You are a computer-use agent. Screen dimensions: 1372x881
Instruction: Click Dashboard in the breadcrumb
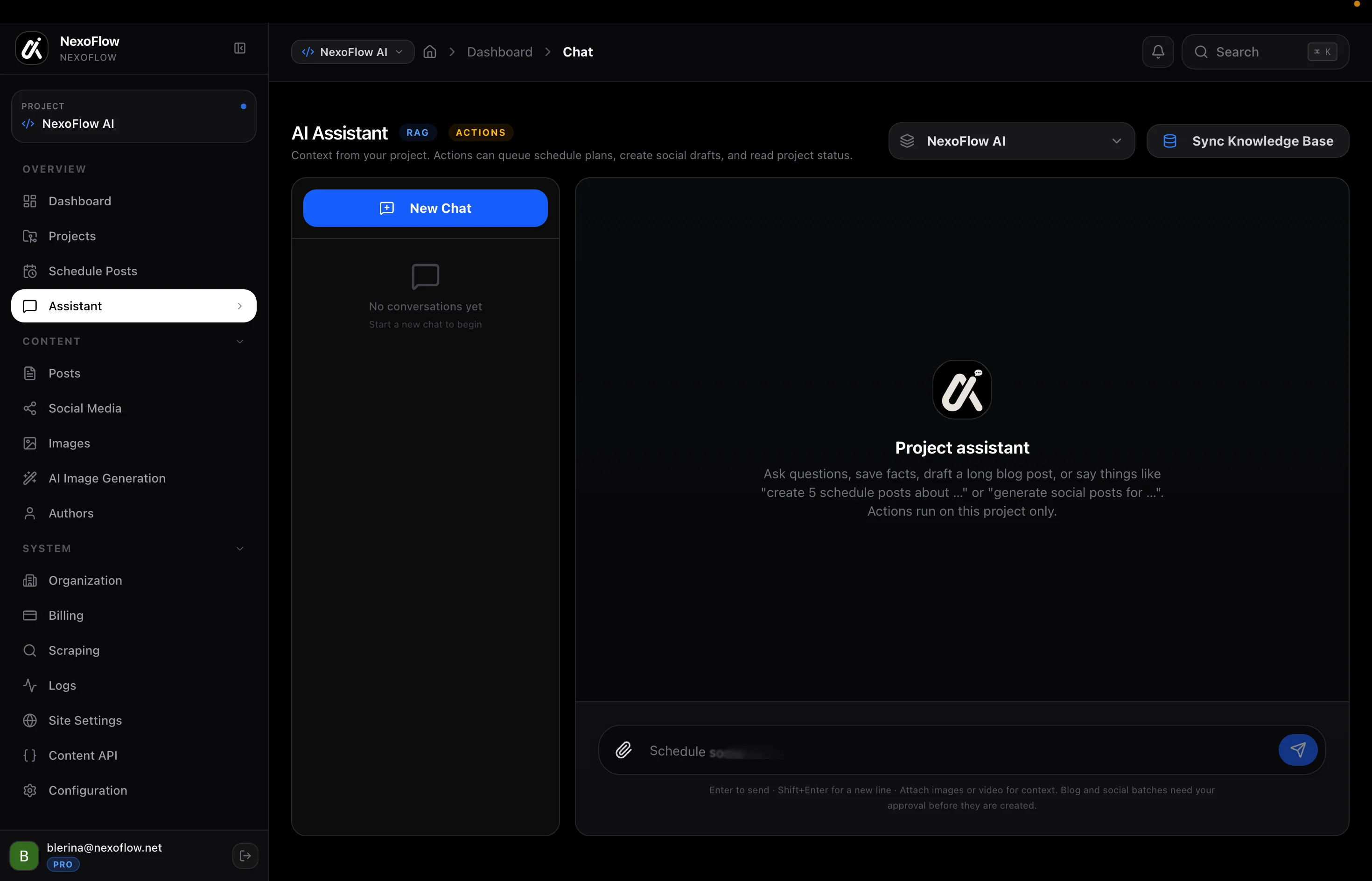point(499,51)
